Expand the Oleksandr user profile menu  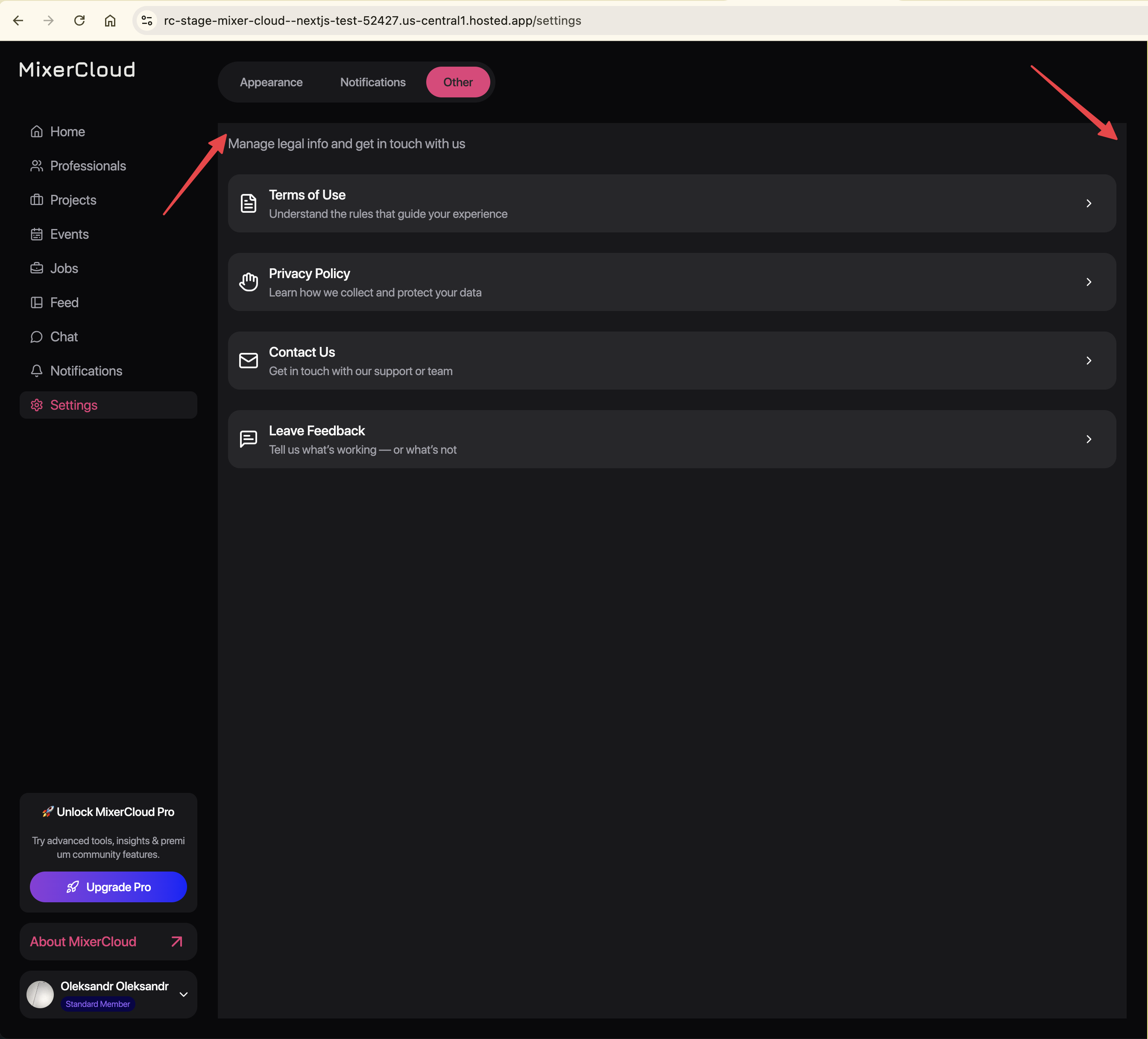coord(183,995)
